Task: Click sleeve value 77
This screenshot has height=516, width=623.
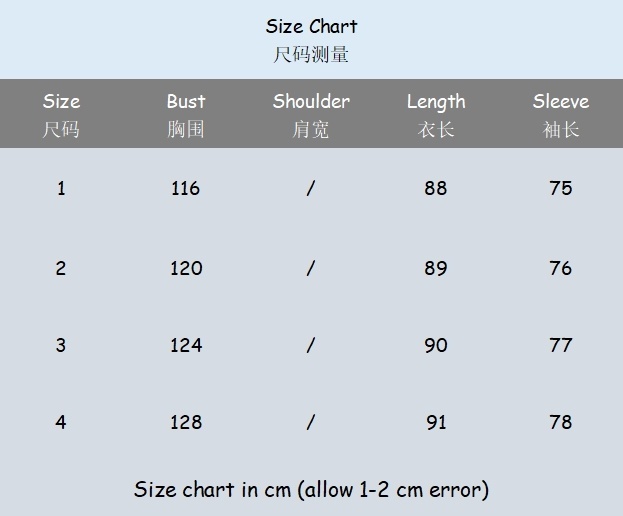Action: [x=561, y=345]
